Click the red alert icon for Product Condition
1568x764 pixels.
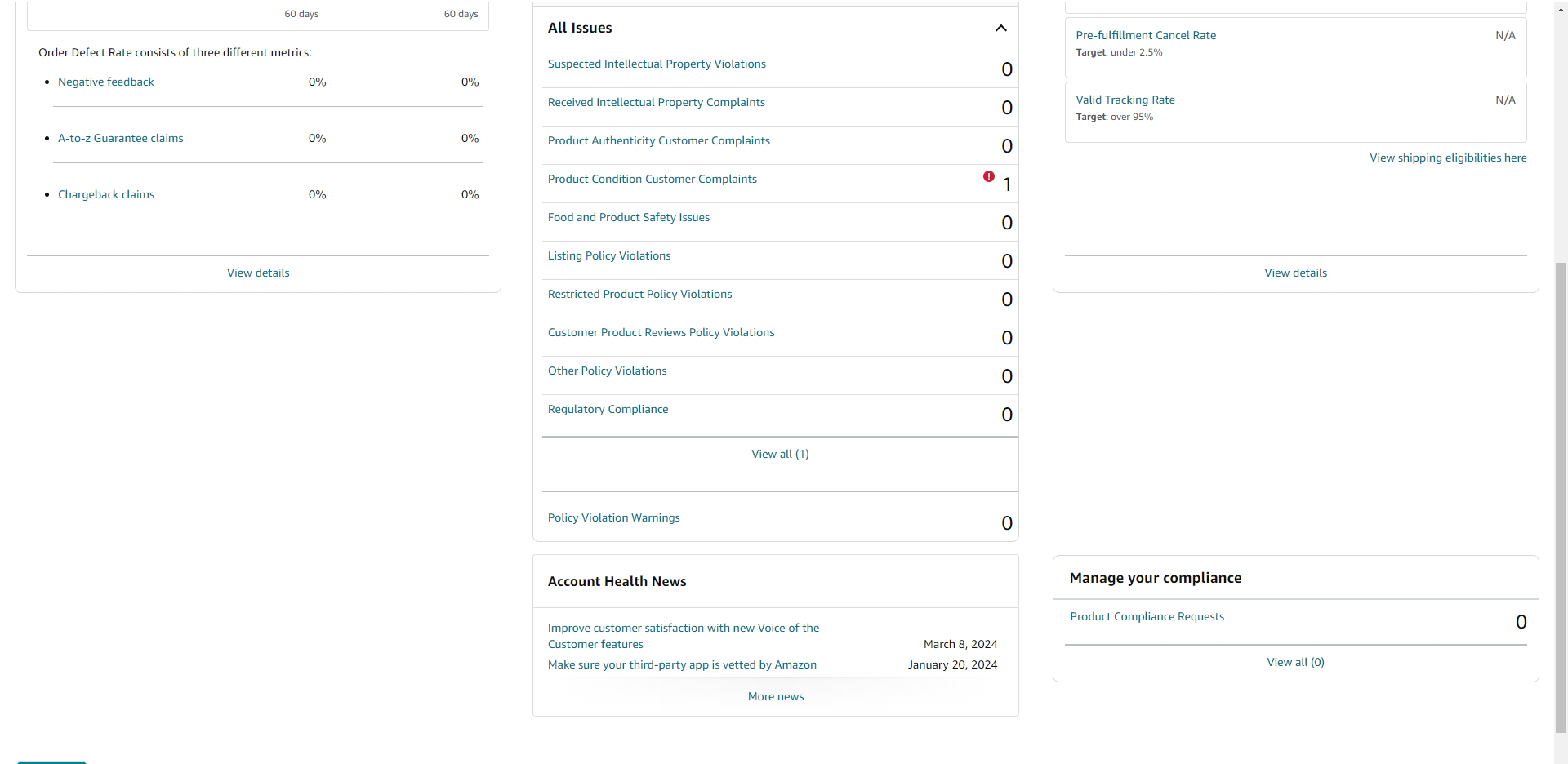[989, 176]
